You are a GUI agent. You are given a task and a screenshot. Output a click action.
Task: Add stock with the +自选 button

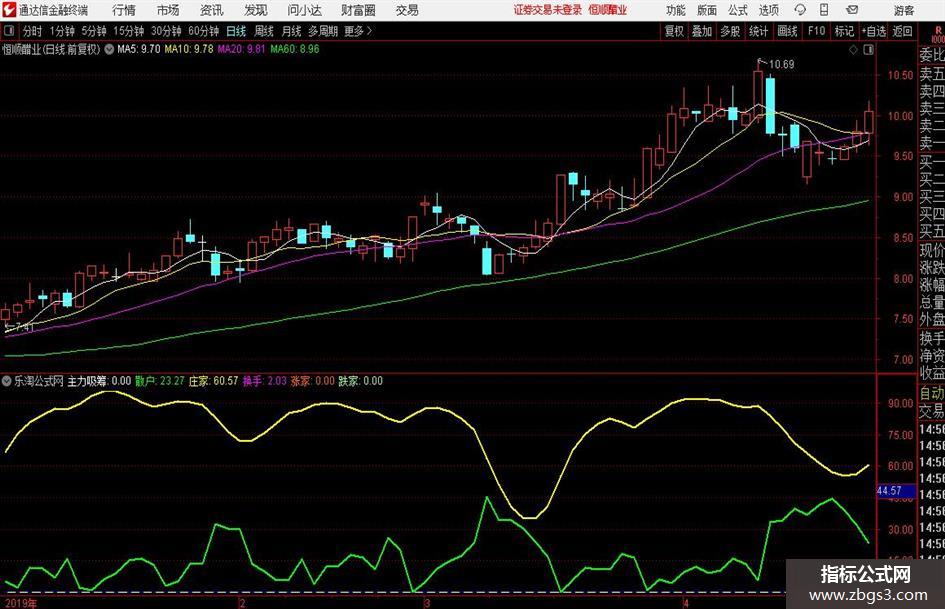[874, 31]
